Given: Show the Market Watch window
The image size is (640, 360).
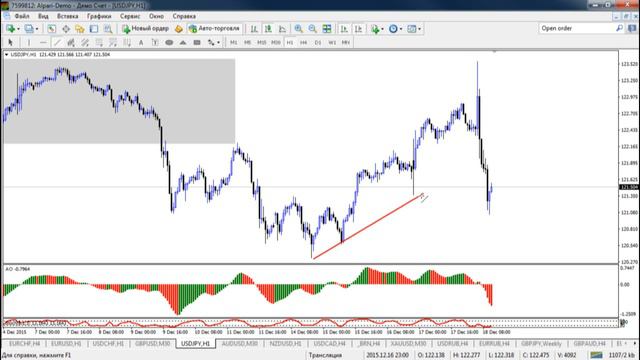Looking at the screenshot, I should pyautogui.click(x=51, y=29).
